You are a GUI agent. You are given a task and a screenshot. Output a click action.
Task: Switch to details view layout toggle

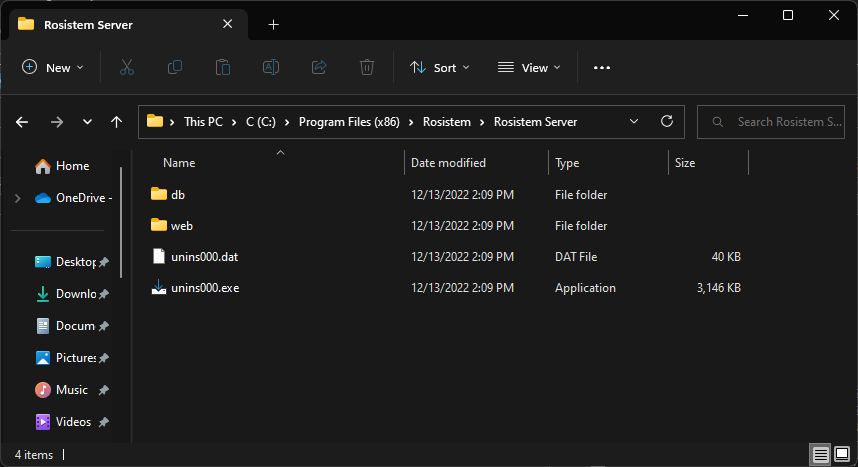[x=820, y=455]
